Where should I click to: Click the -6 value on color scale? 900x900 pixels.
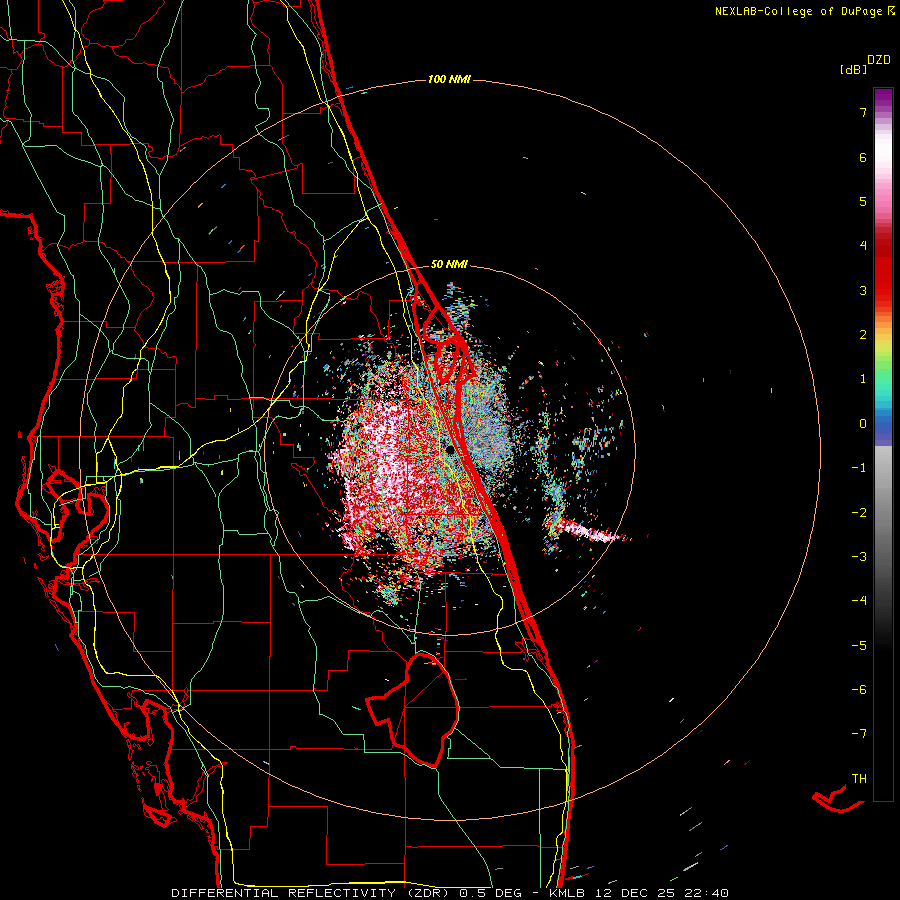(859, 690)
